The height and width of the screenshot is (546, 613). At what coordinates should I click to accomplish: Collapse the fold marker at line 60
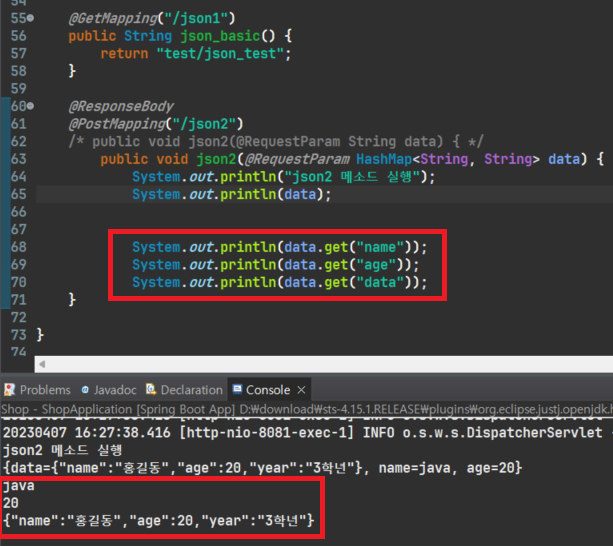coord(30,106)
